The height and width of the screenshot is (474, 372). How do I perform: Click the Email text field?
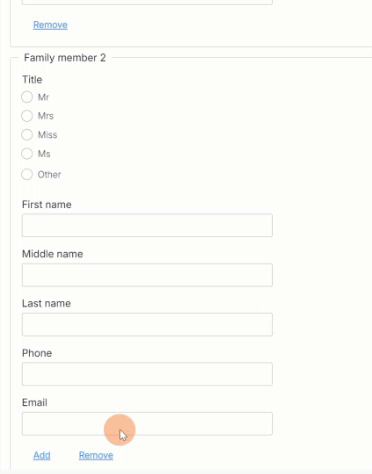tap(147, 424)
